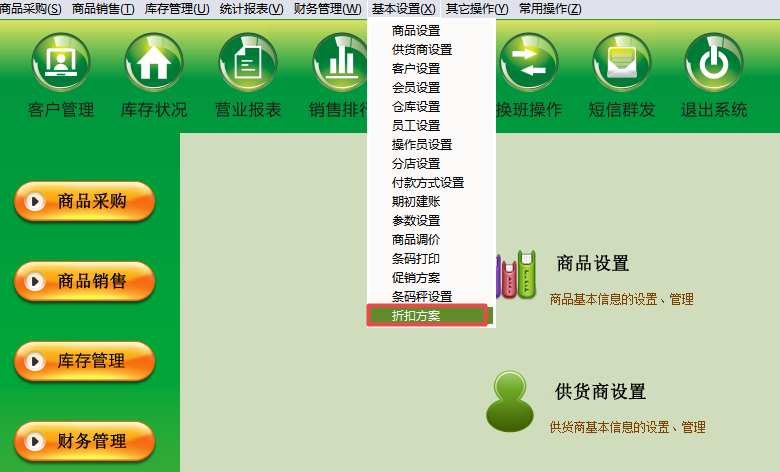780x472 pixels.
Task: Open the 商品采购(S) menu
Action: [x=31, y=9]
